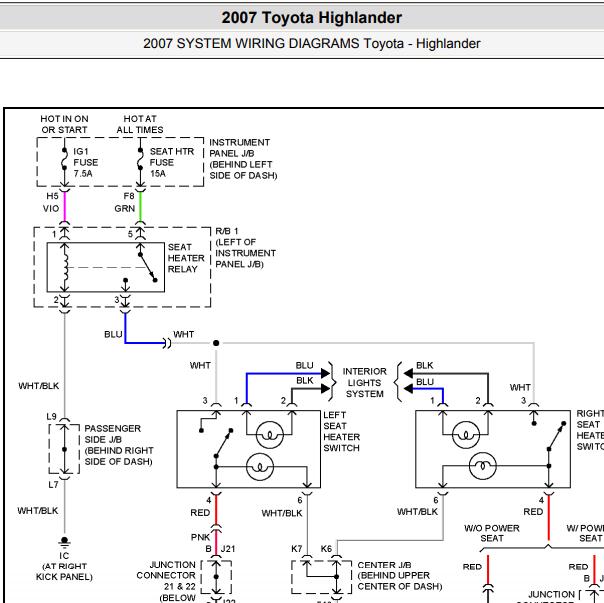This screenshot has height=603, width=604.
Task: Select 'CENTER J/B (BEHIND UPPER CENTER OF DASH)' text
Action: [399, 576]
